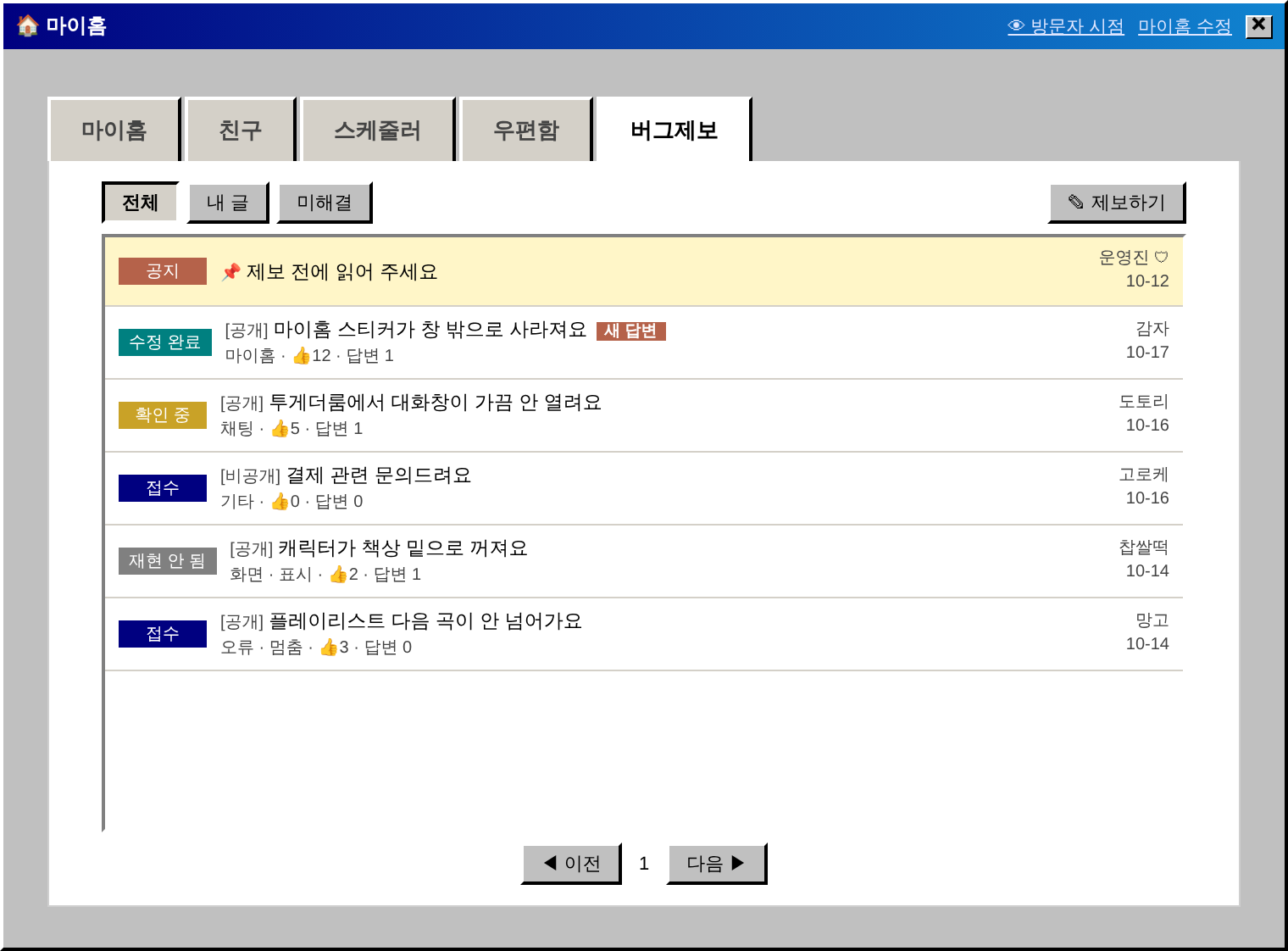Open post 마이홈 스티커가 창 밖으로 사라져요
This screenshot has width=1288, height=951.
(x=430, y=330)
